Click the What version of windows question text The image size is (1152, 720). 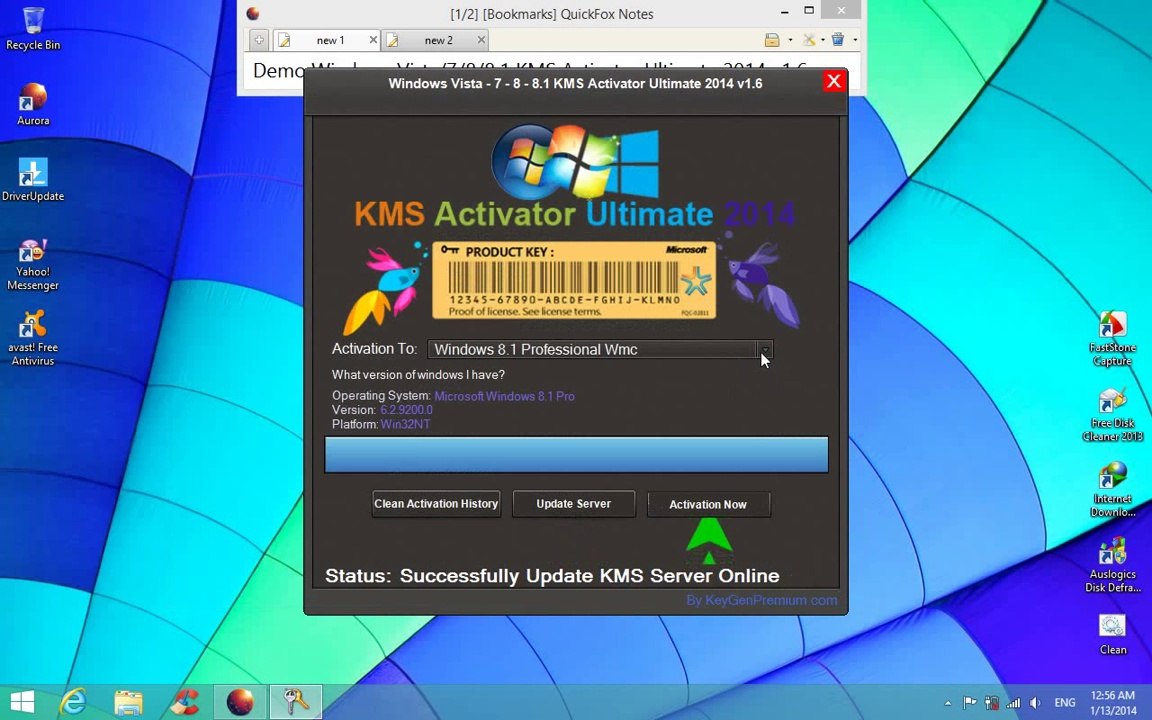click(x=418, y=375)
